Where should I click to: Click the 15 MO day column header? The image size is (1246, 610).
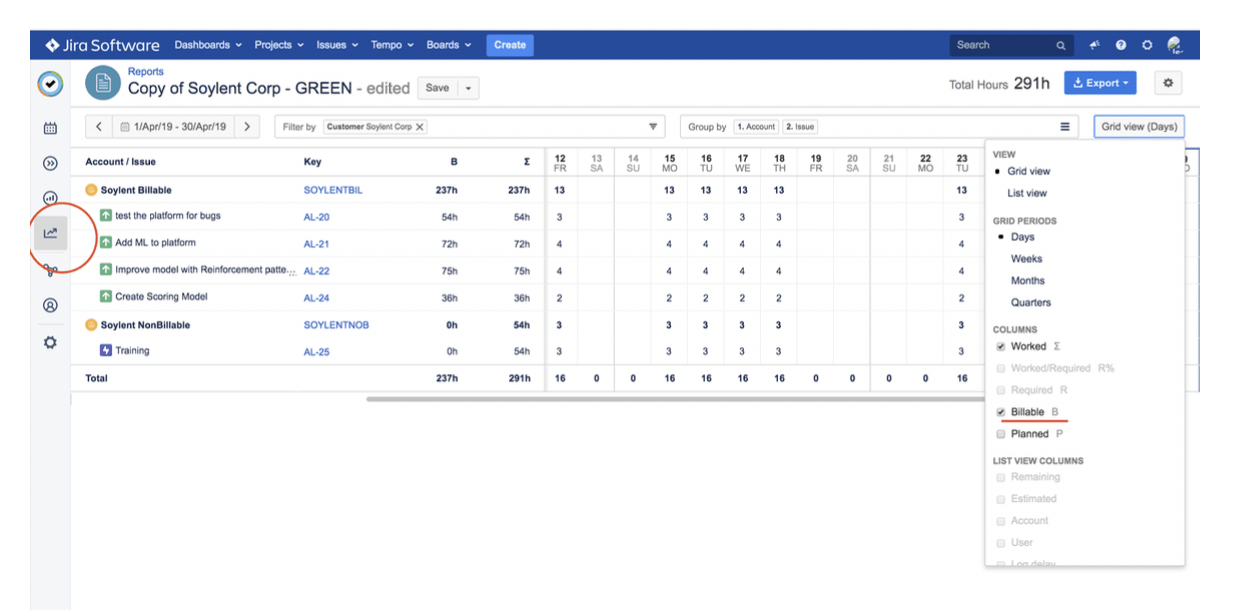point(669,162)
